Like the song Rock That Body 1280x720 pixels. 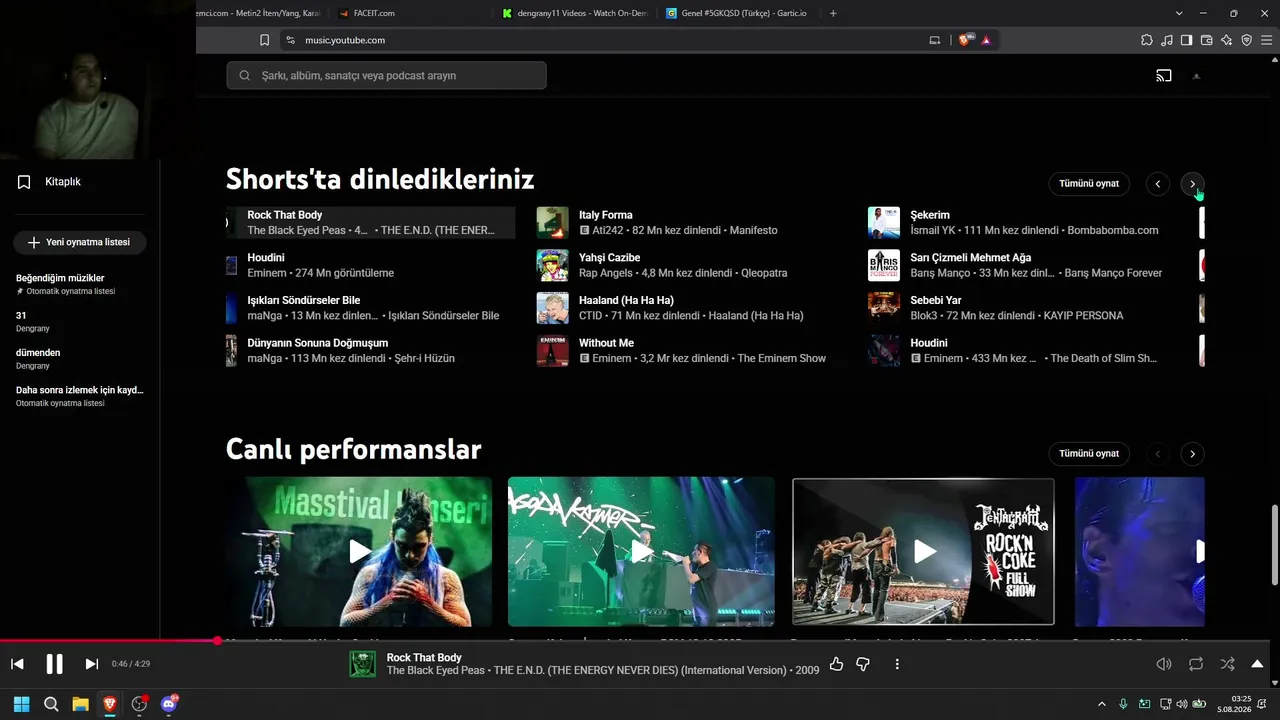click(836, 664)
